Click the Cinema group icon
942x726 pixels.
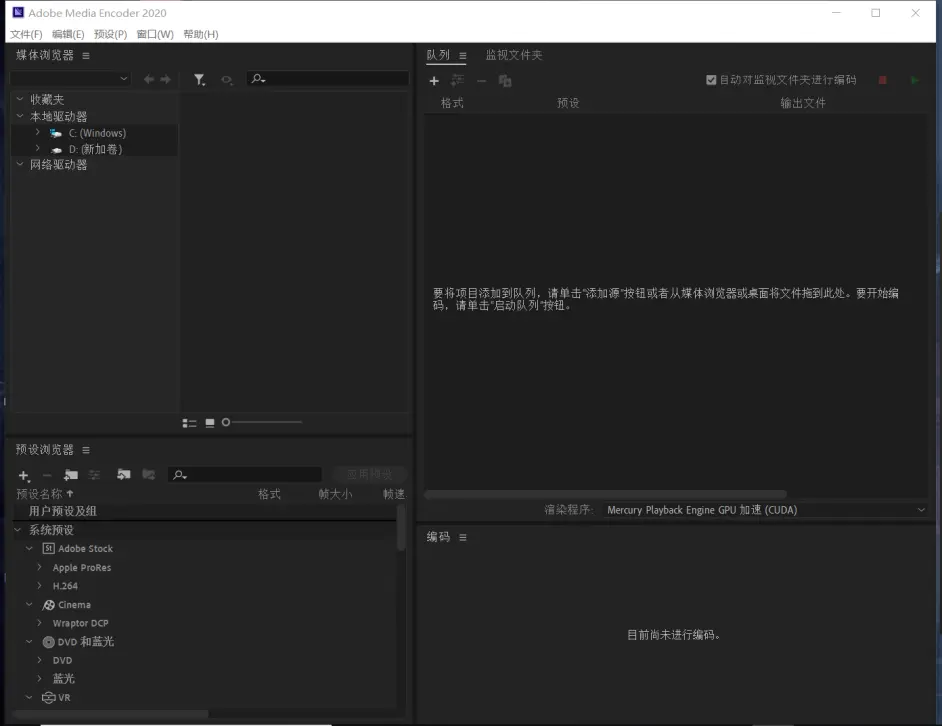pyautogui.click(x=49, y=605)
